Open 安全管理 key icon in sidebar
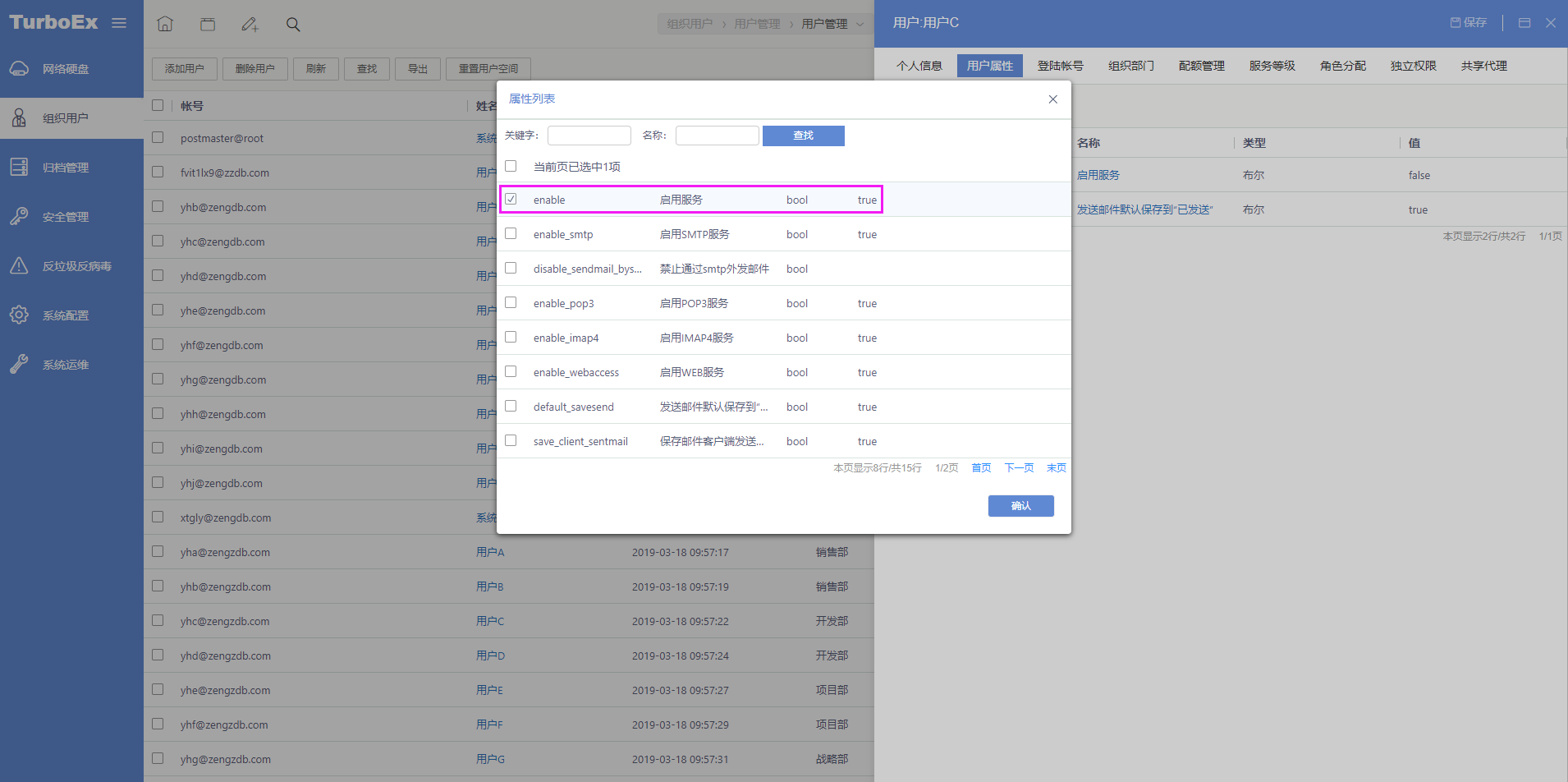The image size is (1568, 782). point(19,217)
